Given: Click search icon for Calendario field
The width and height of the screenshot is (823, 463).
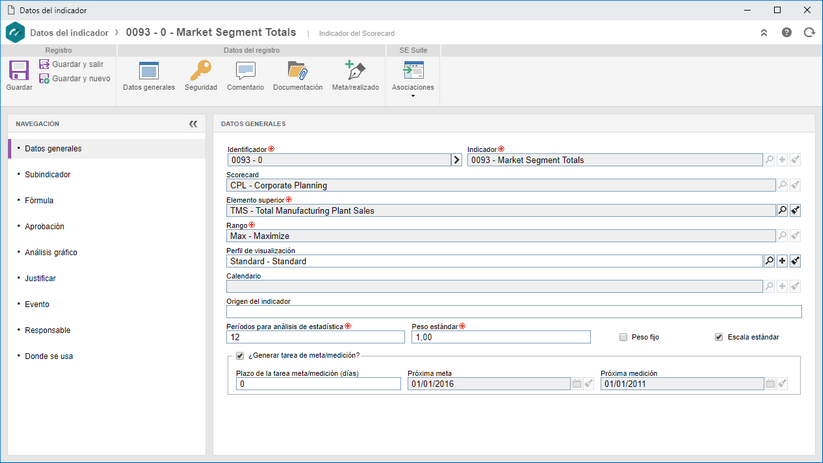Looking at the screenshot, I should 769,286.
